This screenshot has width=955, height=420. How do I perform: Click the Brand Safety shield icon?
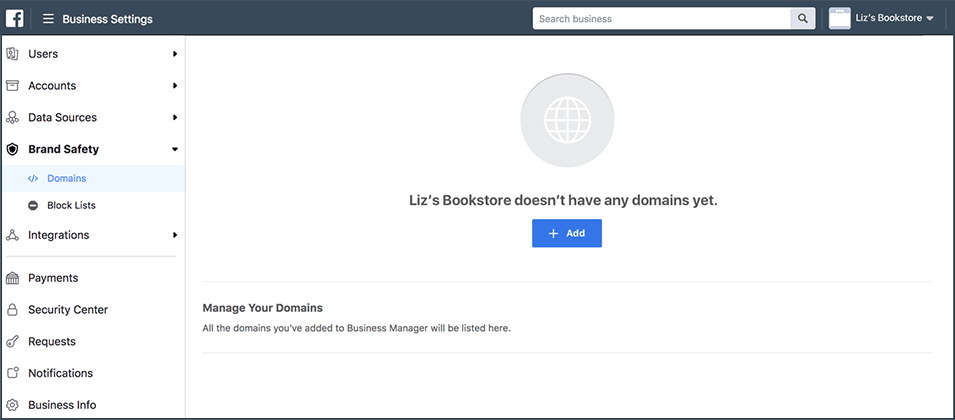12,149
